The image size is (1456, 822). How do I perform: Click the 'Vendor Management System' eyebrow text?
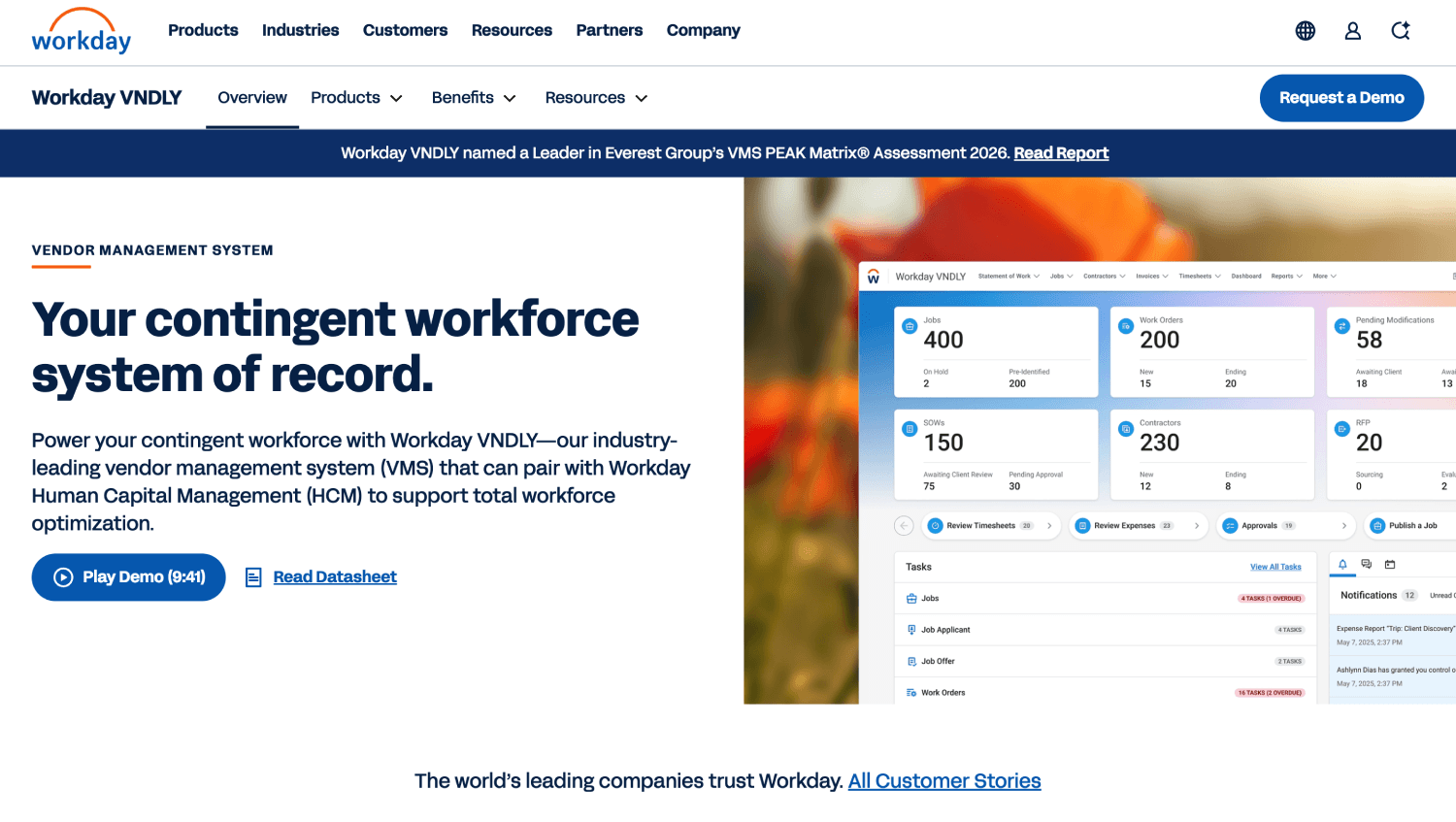tap(152, 250)
